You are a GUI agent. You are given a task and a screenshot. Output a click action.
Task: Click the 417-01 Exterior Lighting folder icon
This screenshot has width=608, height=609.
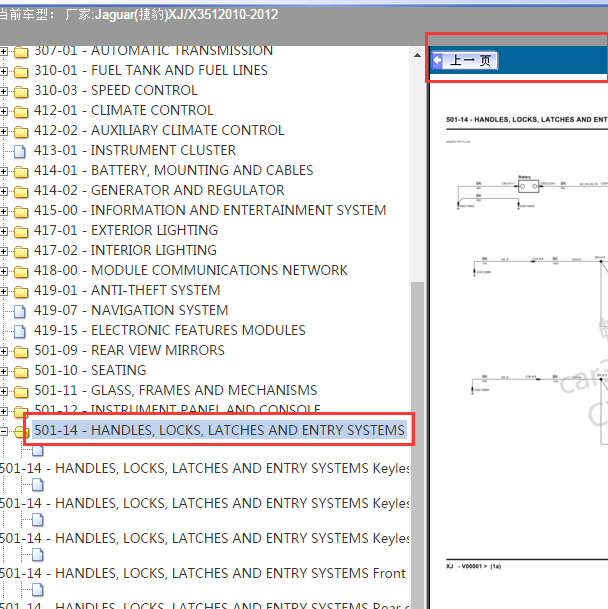[21, 231]
